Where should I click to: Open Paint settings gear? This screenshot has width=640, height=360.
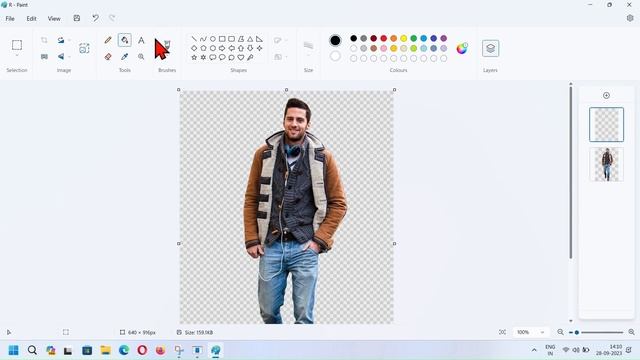[x=630, y=18]
